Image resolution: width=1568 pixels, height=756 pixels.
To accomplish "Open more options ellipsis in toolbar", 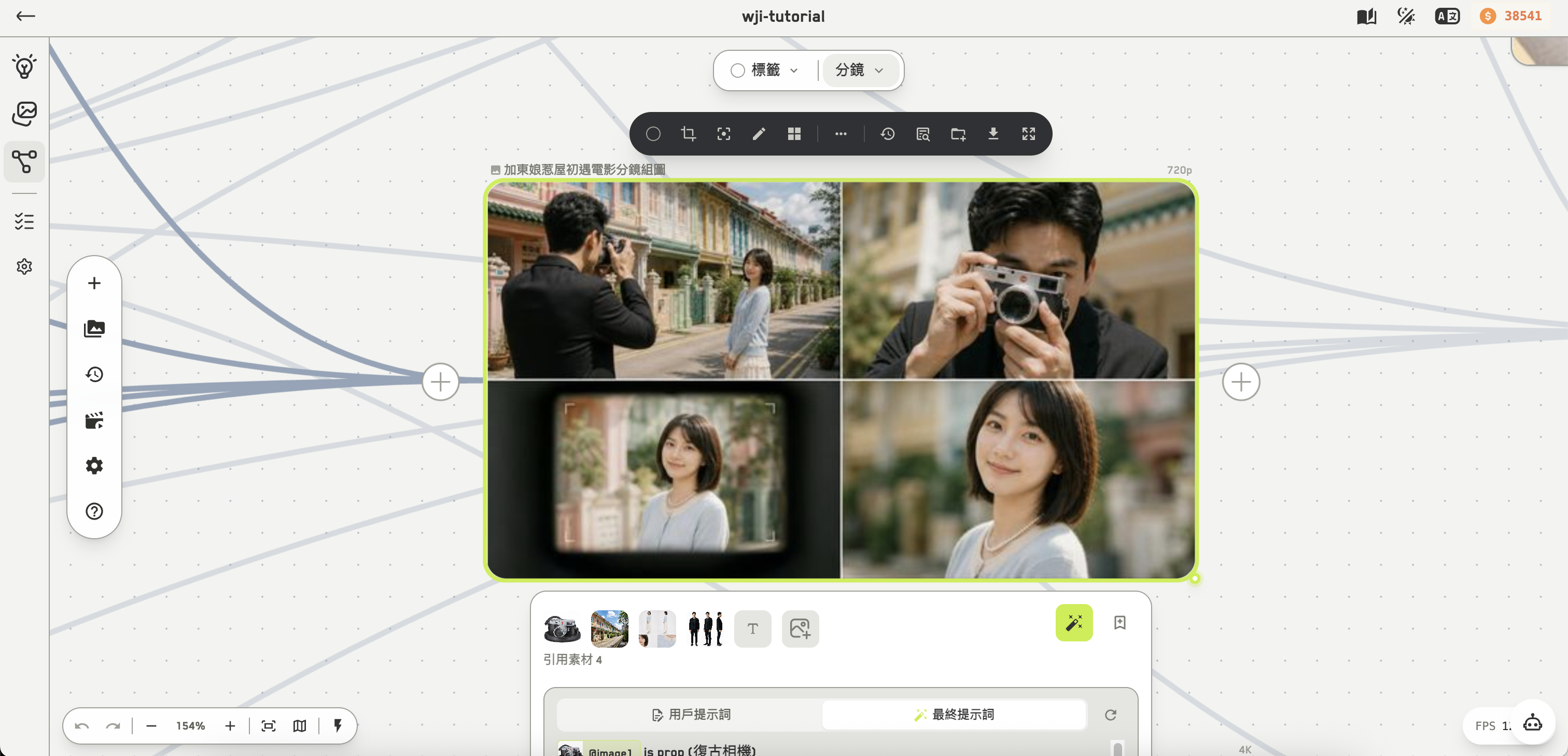I will (841, 134).
